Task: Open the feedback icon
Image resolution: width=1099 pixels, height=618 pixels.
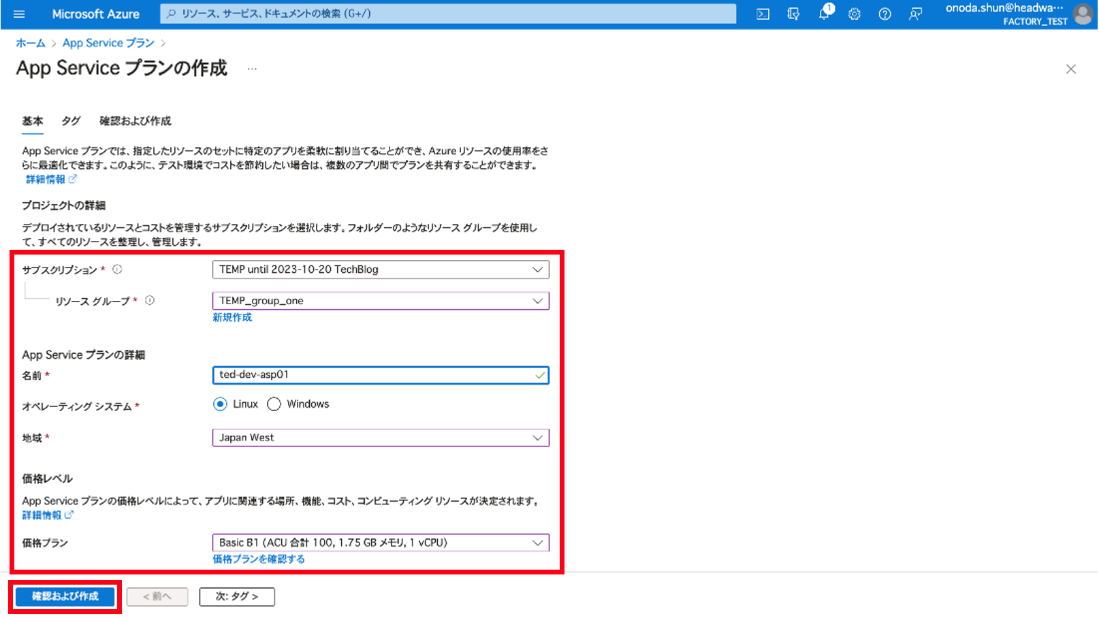Action: tap(915, 14)
